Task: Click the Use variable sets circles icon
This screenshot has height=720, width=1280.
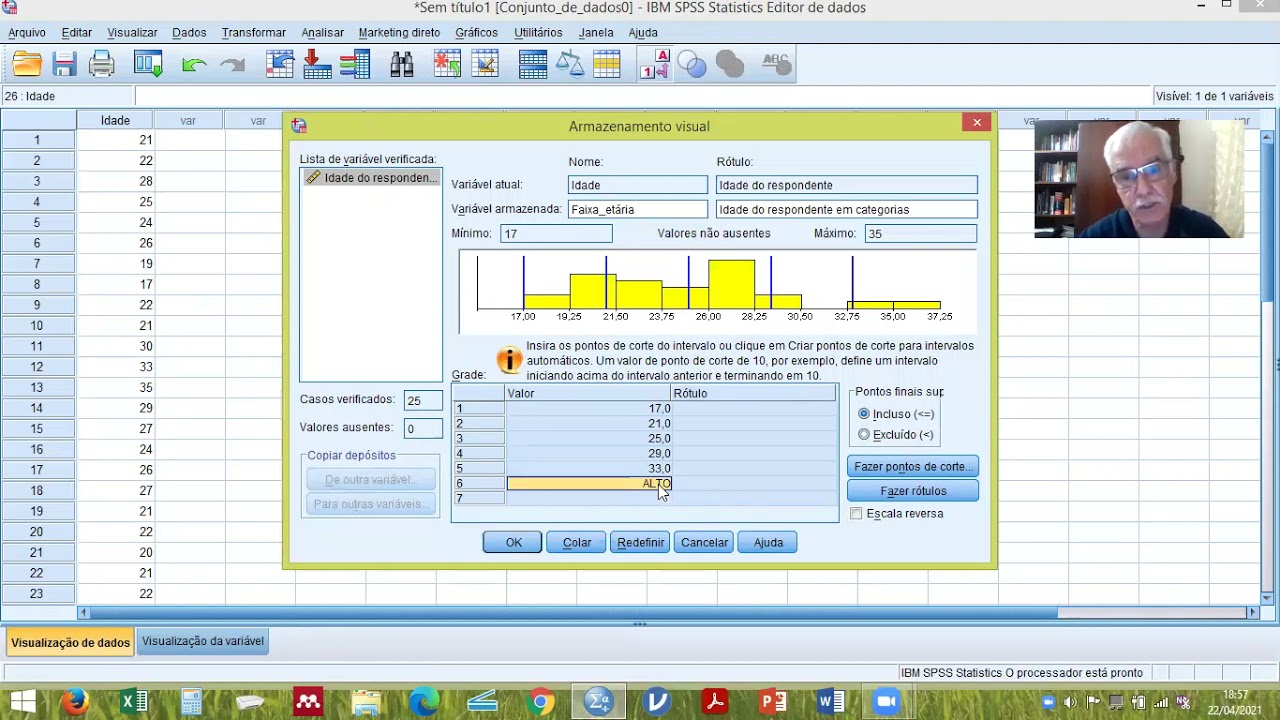Action: pyautogui.click(x=692, y=65)
